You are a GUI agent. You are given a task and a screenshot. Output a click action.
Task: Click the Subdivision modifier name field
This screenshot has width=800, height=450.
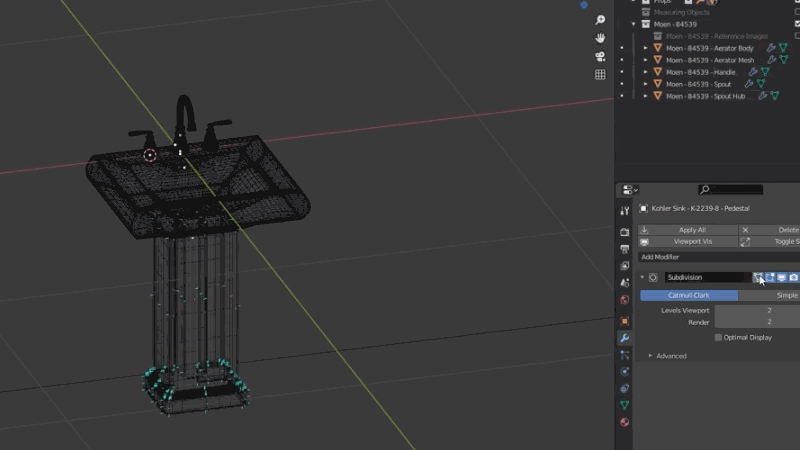tap(705, 278)
